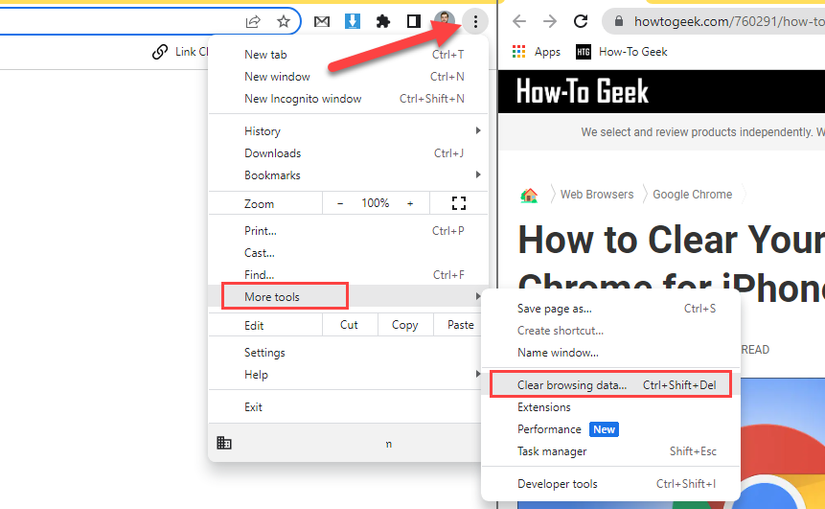Click the share page icon in address bar

[253, 22]
